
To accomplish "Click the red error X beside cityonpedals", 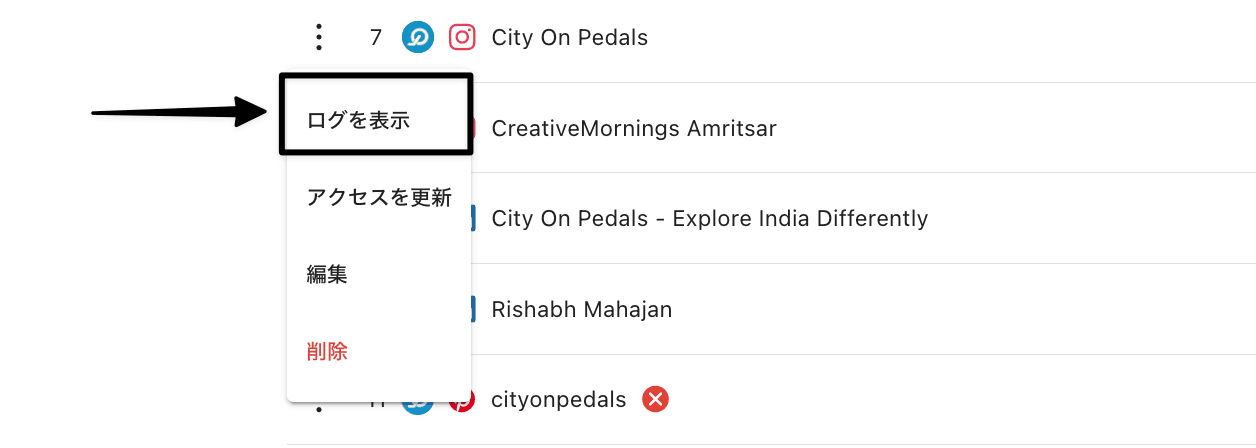I will click(x=655, y=400).
